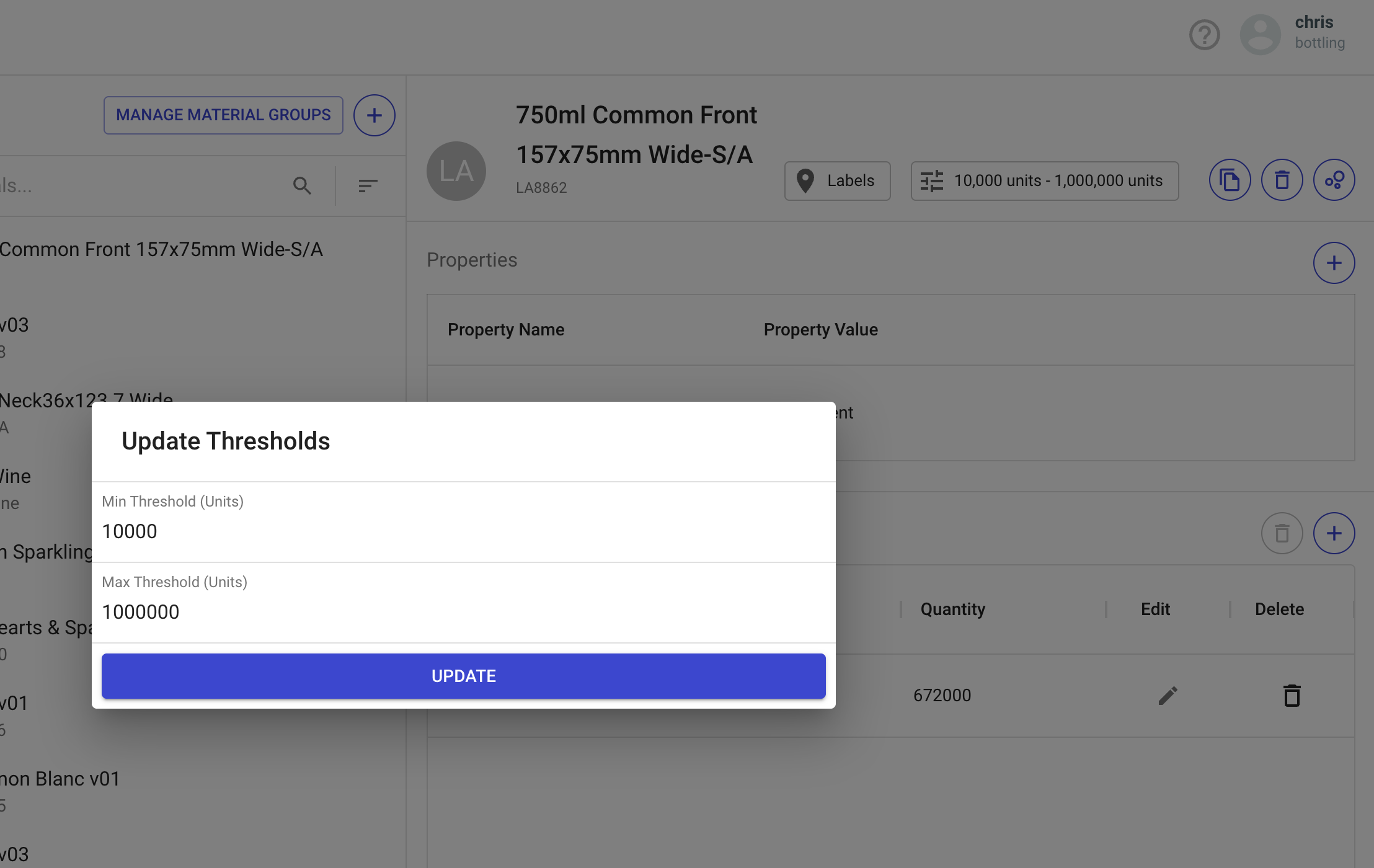1374x868 pixels.
Task: Select Common Front 157x75mm Wide-S/A list item
Action: tap(161, 249)
